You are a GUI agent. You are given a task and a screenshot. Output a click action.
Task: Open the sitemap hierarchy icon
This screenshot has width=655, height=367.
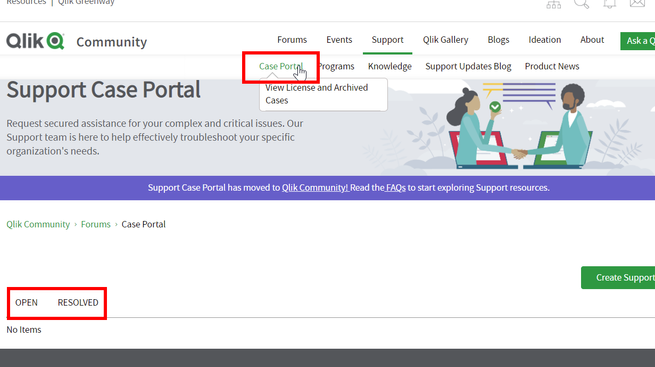click(553, 4)
